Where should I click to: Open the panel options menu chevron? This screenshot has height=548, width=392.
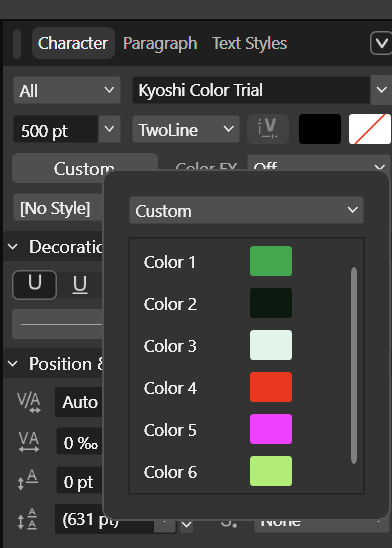pos(381,43)
